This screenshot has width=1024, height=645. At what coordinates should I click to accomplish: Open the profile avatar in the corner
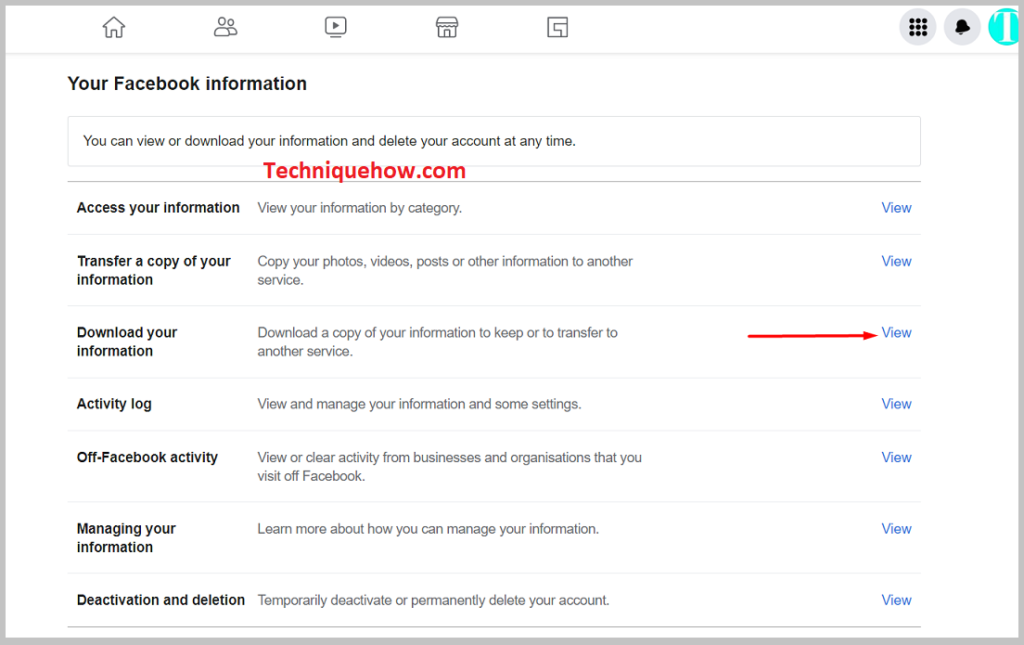(x=1004, y=27)
